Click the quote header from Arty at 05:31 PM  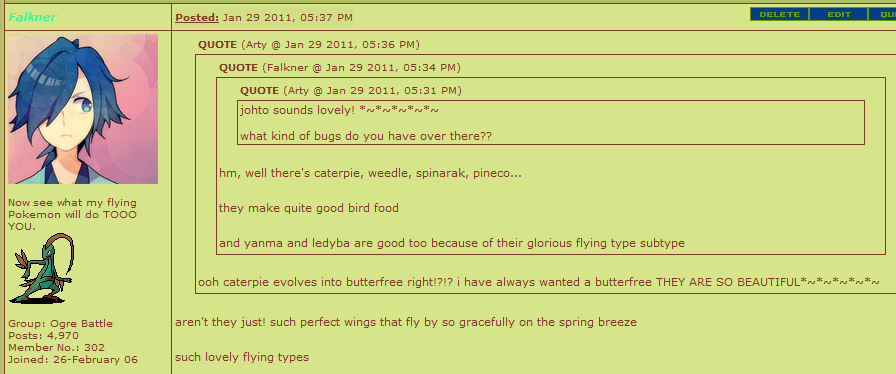pos(351,91)
